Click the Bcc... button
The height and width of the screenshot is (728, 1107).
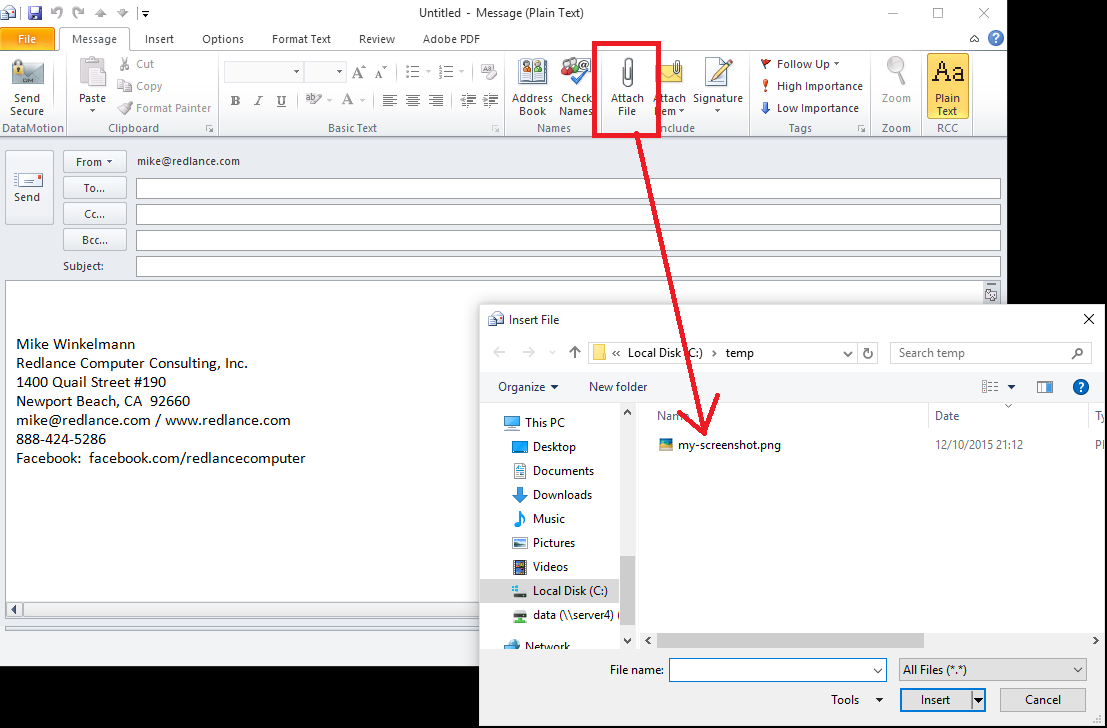pyautogui.click(x=95, y=240)
